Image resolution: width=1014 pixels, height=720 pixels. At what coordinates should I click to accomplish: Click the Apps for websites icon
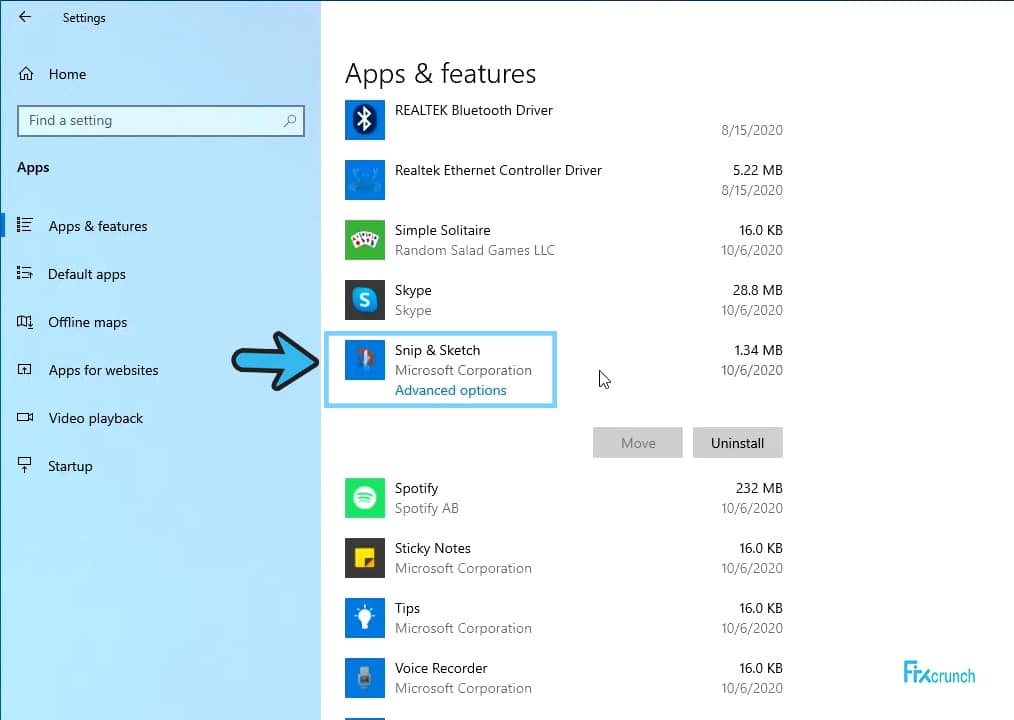click(x=25, y=369)
